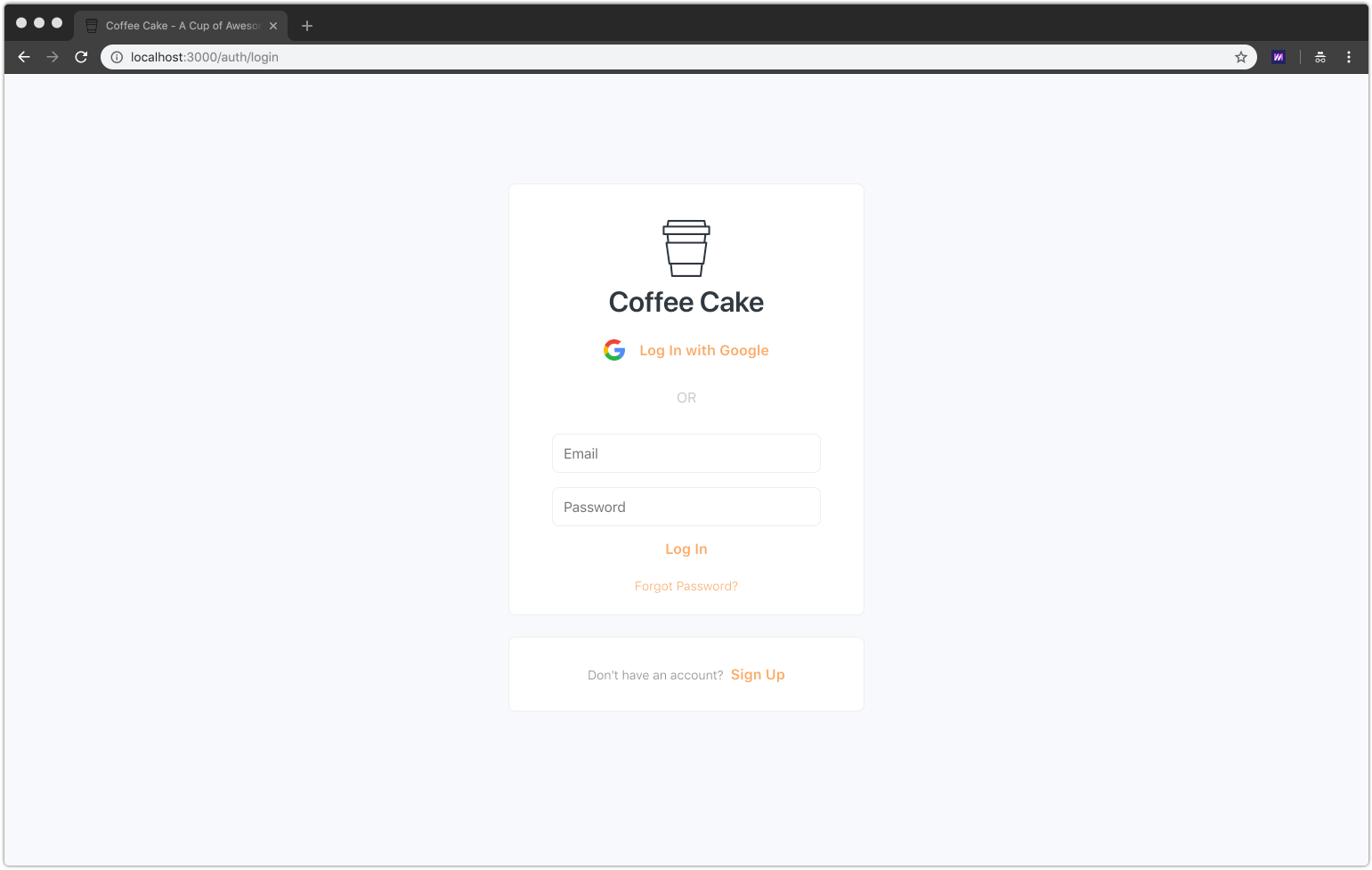This screenshot has height=870, width=1372.
Task: Click the Coffee Cake heading text
Action: click(686, 303)
